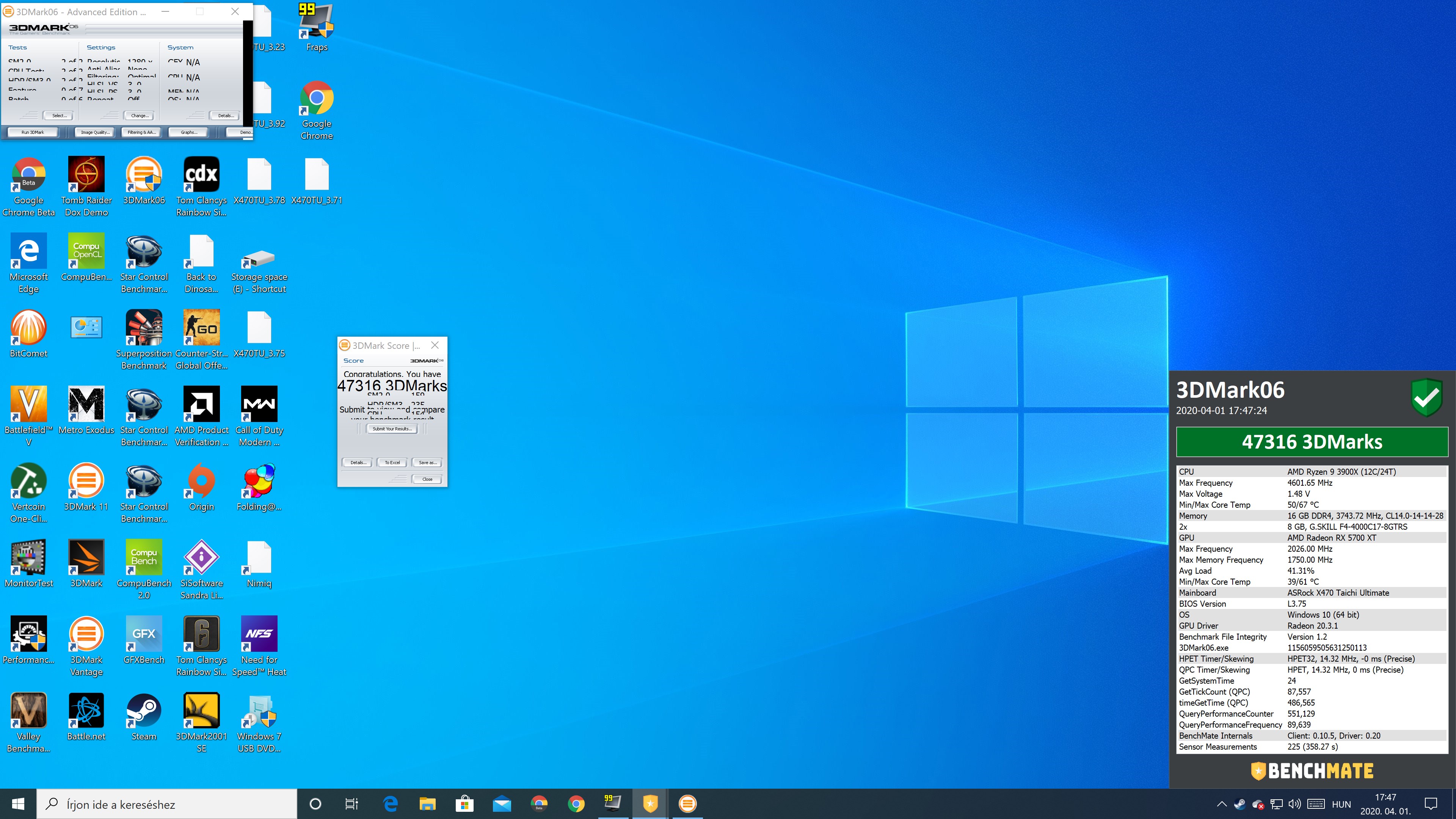Launch Counter-Strike Global Offensive
The height and width of the screenshot is (819, 1456).
click(x=202, y=340)
